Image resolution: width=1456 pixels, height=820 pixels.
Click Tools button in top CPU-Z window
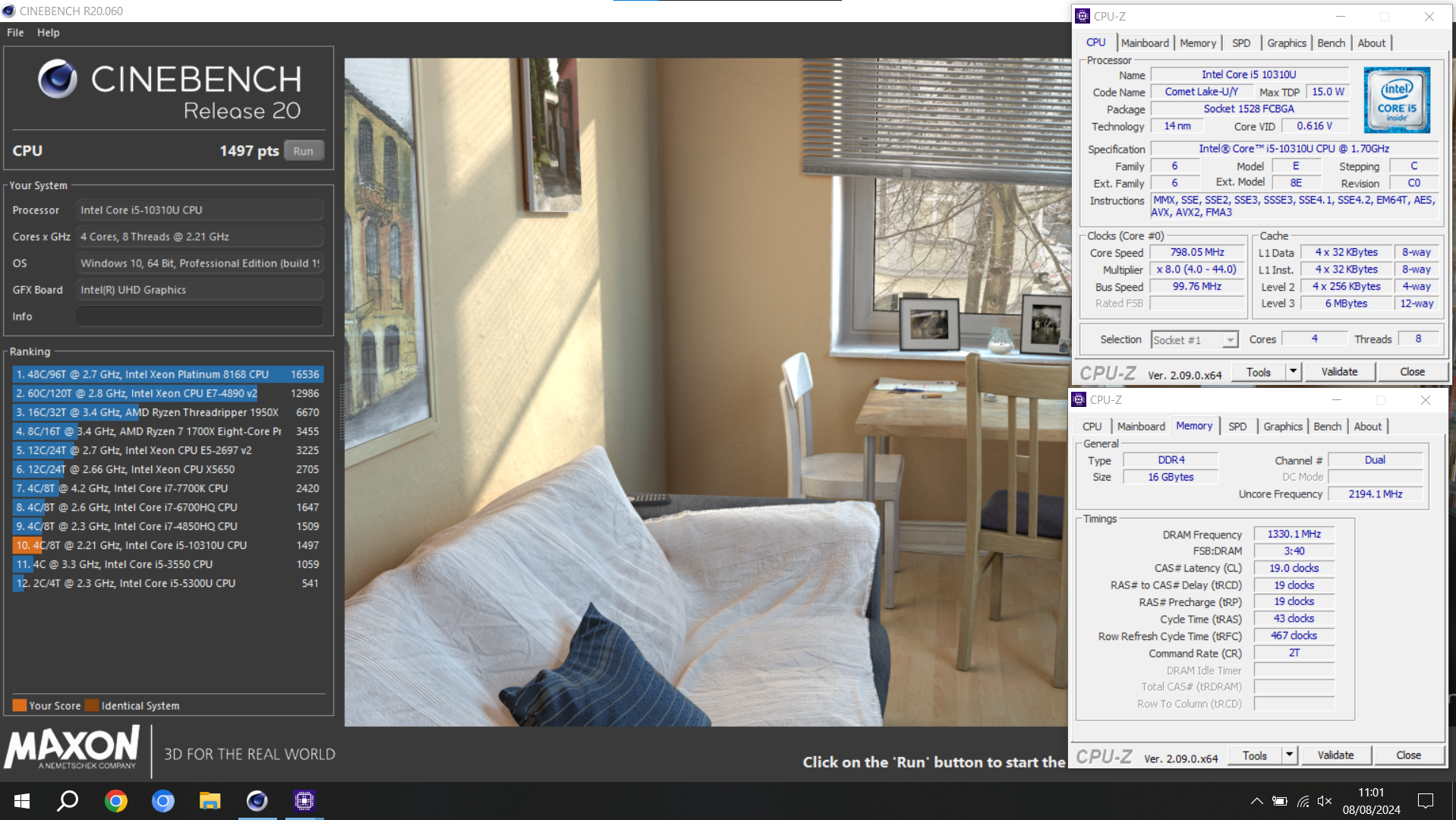pos(1258,372)
